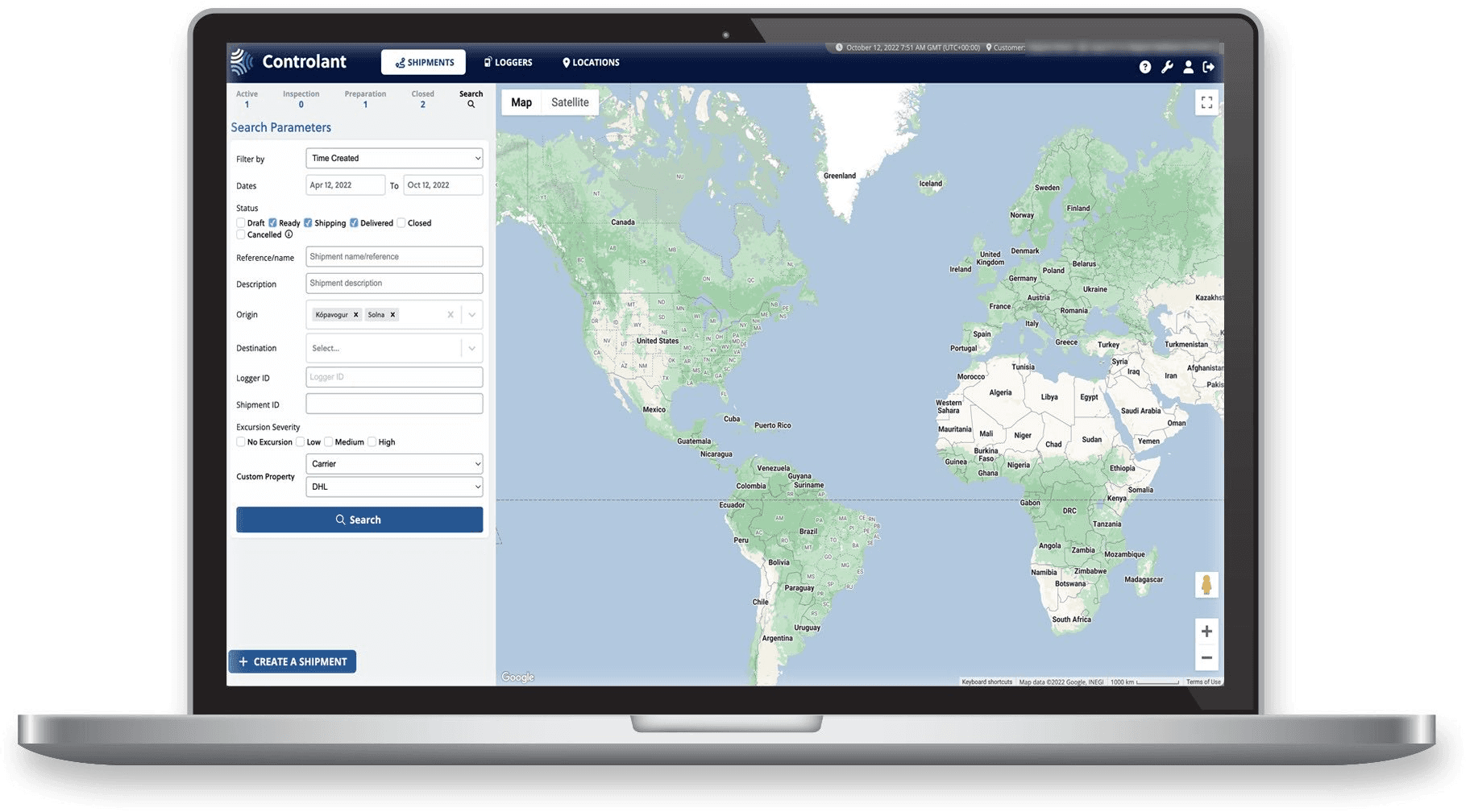Click the start date Apr 12, 2022 field
This screenshot has width=1470, height=812.
[345, 185]
